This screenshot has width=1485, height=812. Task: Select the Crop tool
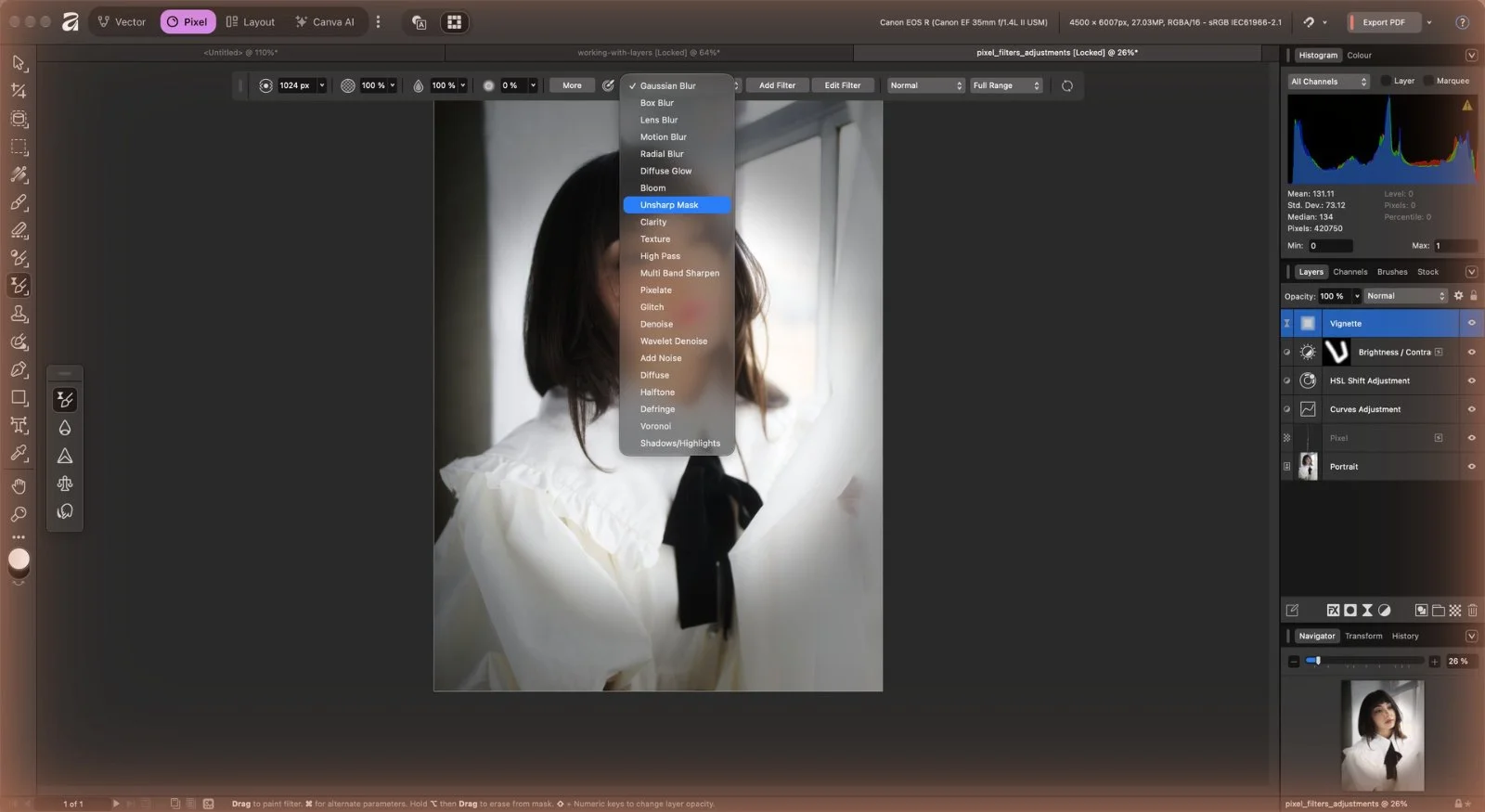(19, 91)
